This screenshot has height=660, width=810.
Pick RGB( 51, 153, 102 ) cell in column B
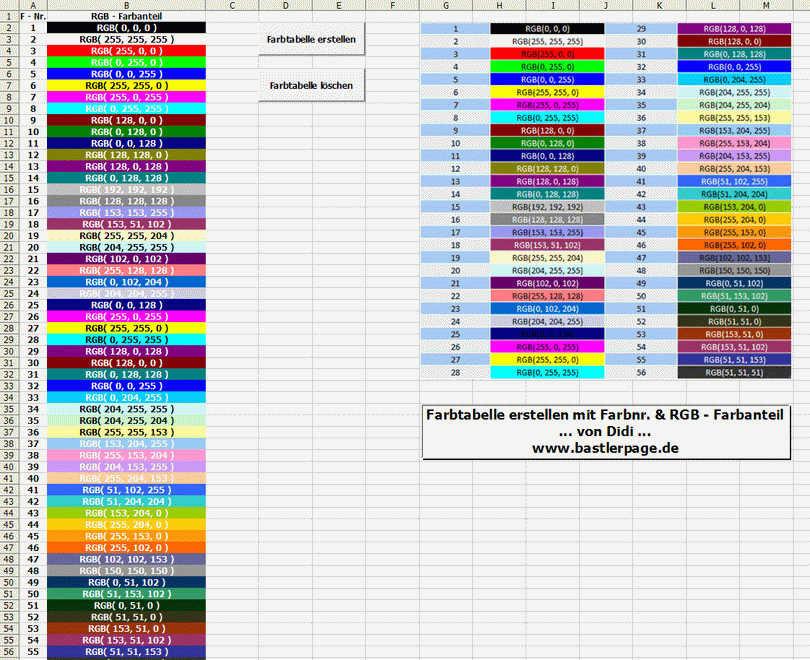pos(127,594)
